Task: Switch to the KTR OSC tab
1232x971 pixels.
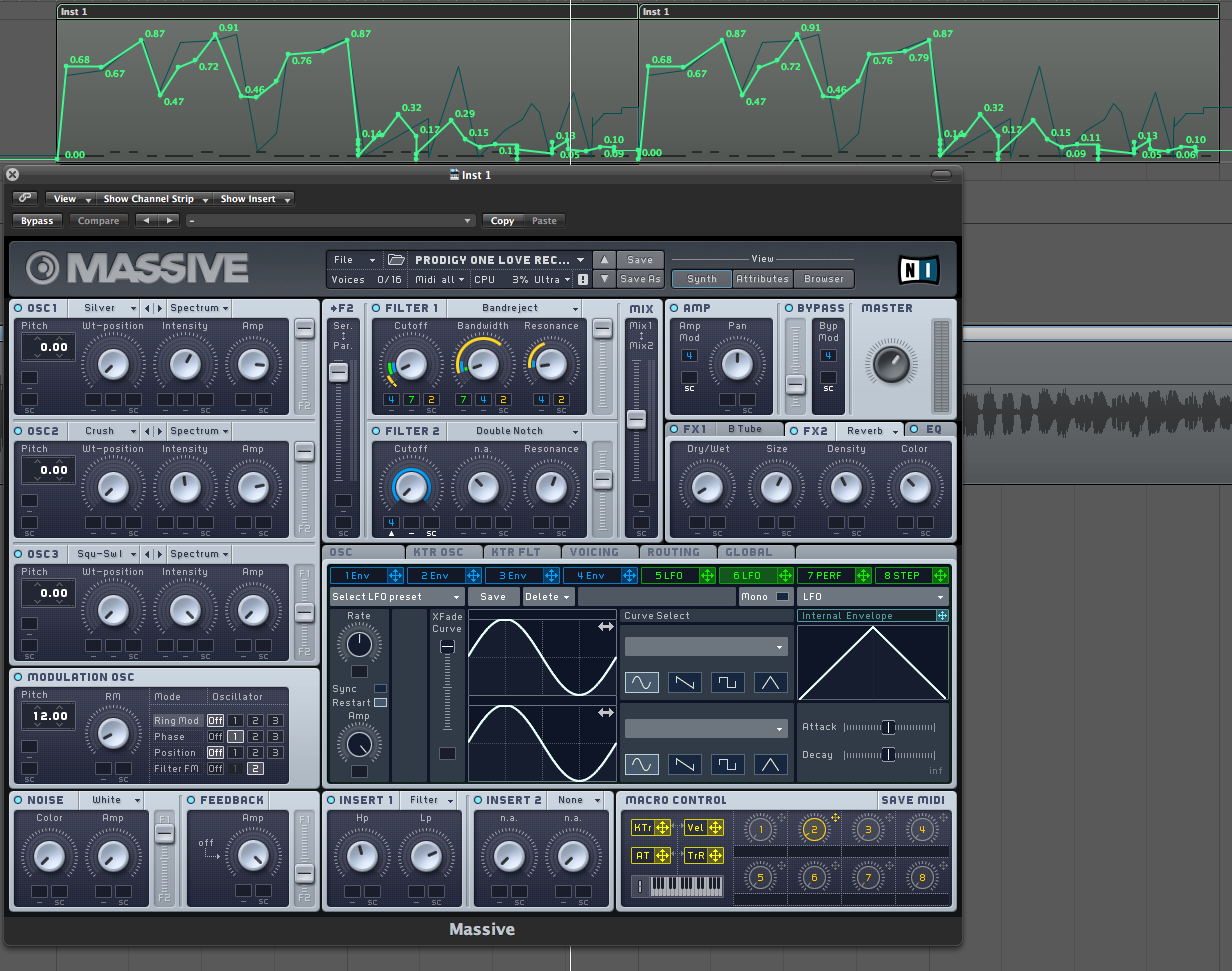Action: [x=444, y=552]
